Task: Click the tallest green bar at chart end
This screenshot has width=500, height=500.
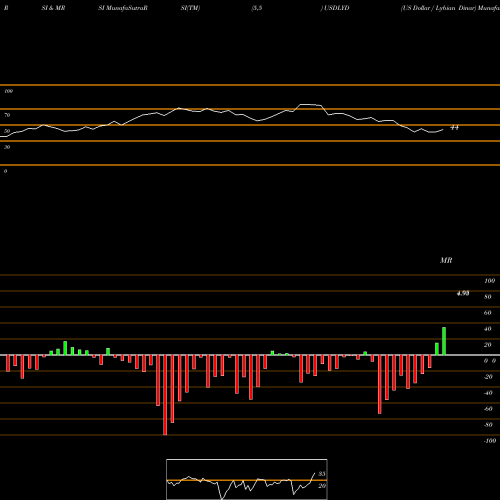Action: [444, 341]
